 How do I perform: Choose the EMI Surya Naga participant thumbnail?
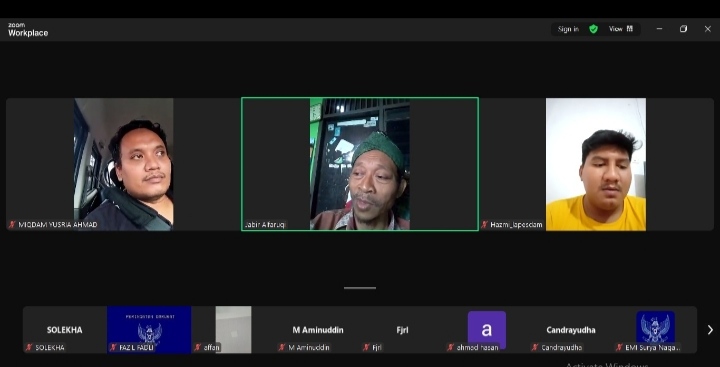[x=655, y=330]
